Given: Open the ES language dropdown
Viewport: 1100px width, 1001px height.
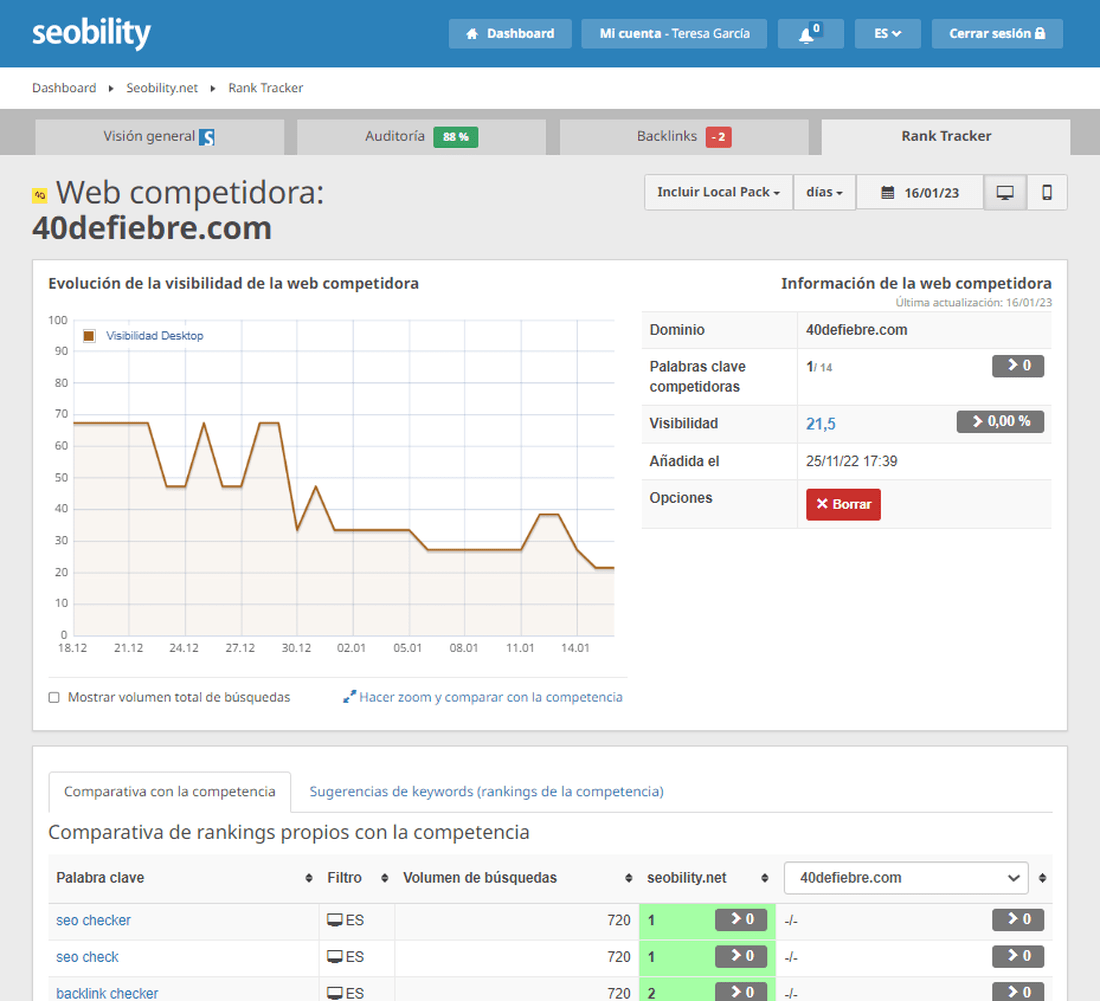Looking at the screenshot, I should tap(887, 34).
